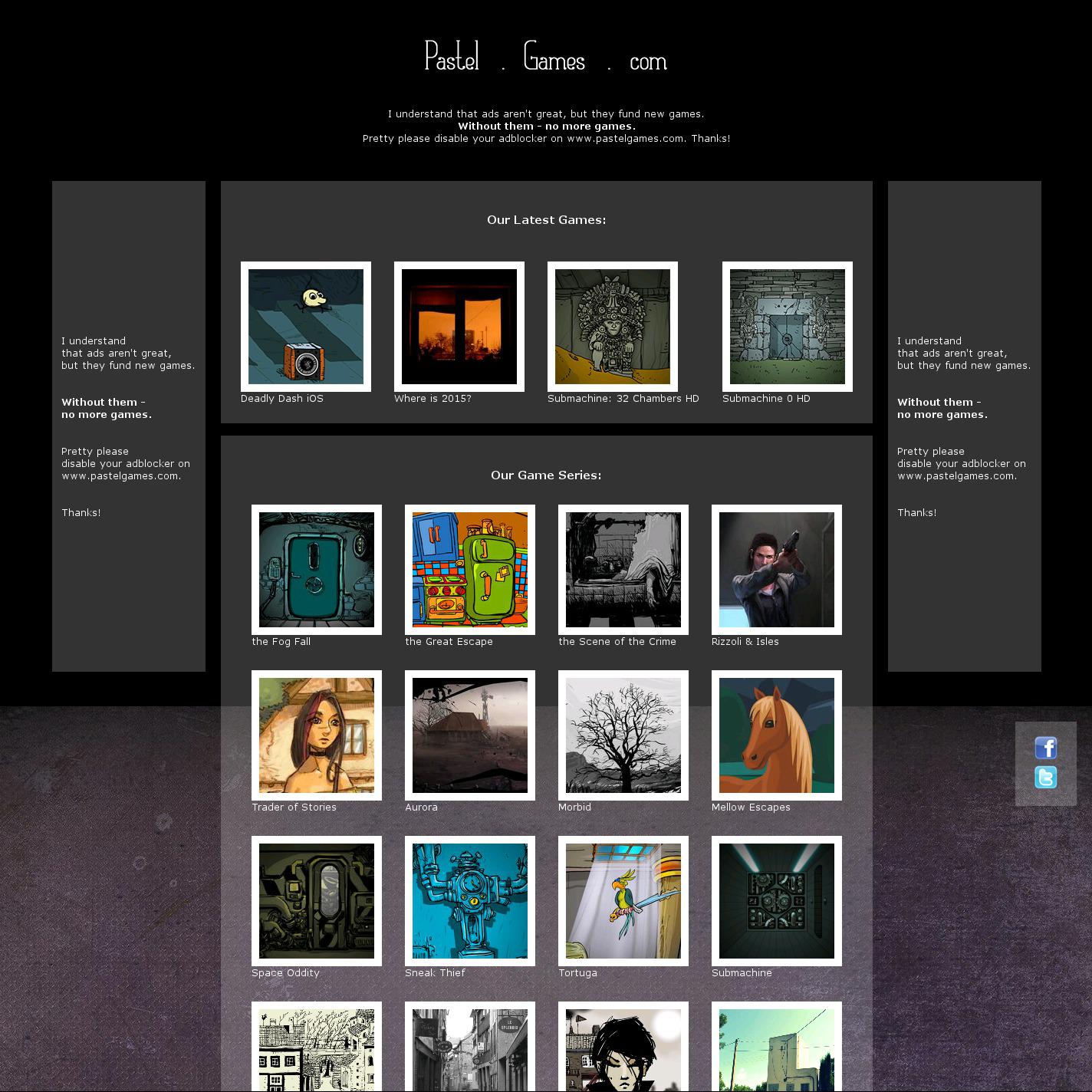Image resolution: width=1092 pixels, height=1092 pixels.
Task: Click the Deadly Dash iOS text link
Action: [282, 399]
